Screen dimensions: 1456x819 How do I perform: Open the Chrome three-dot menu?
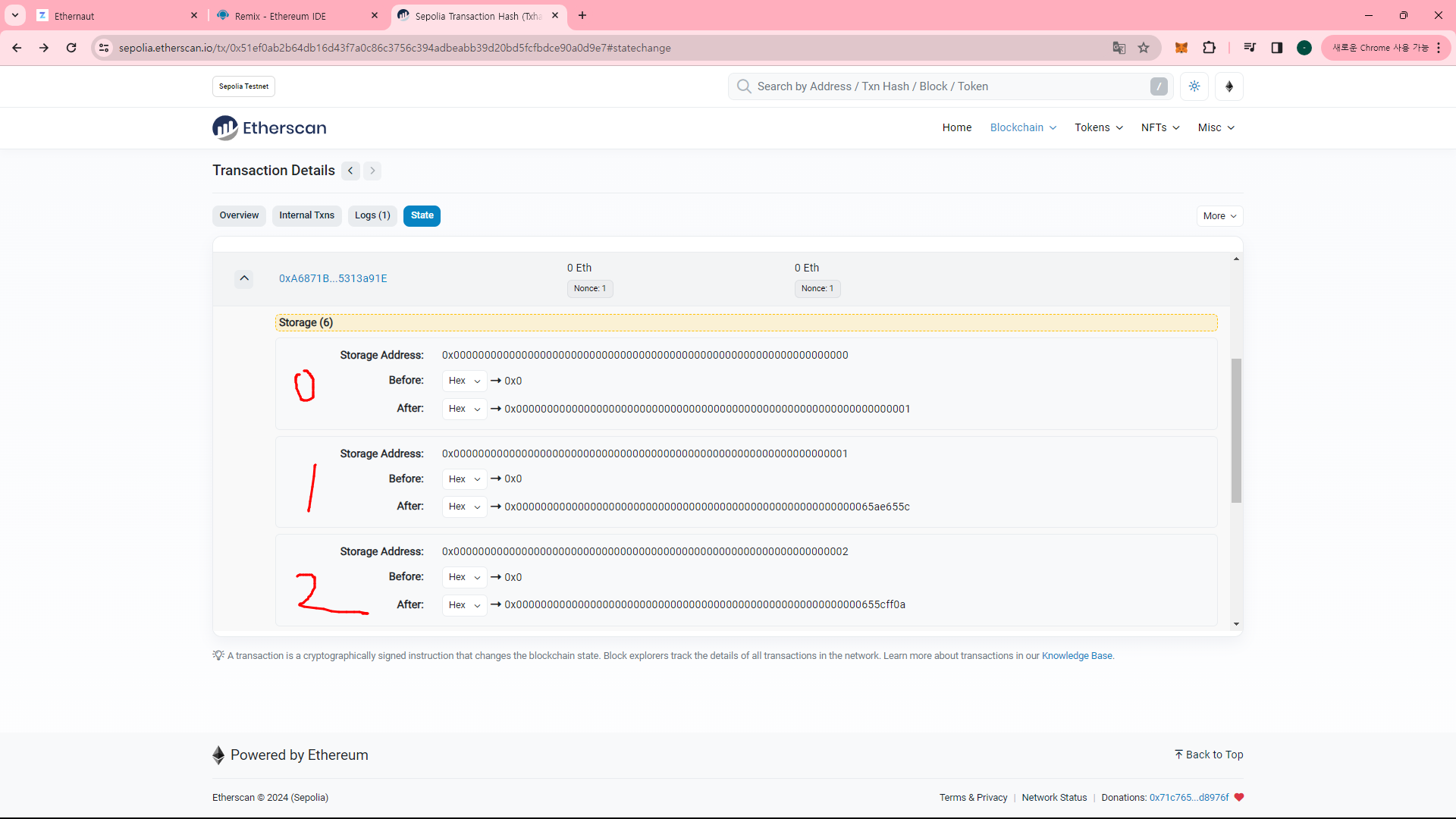1439,48
